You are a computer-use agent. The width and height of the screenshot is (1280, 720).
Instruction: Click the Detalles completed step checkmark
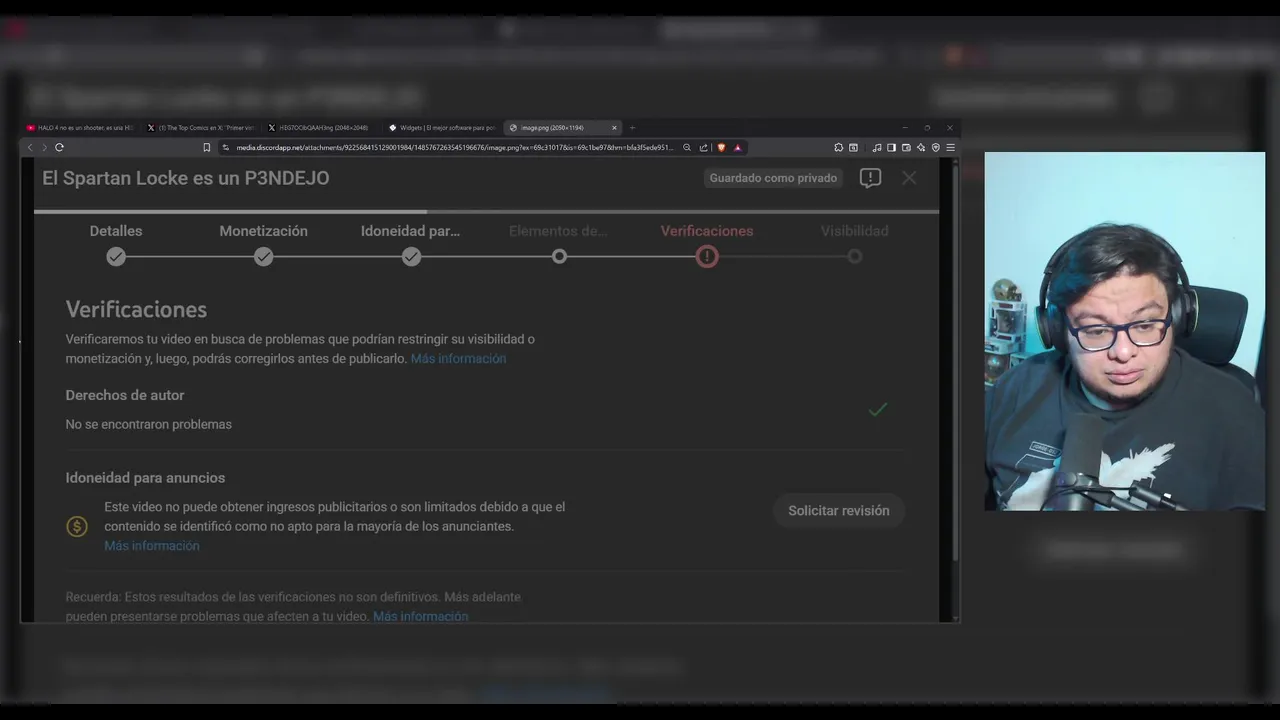[116, 257]
